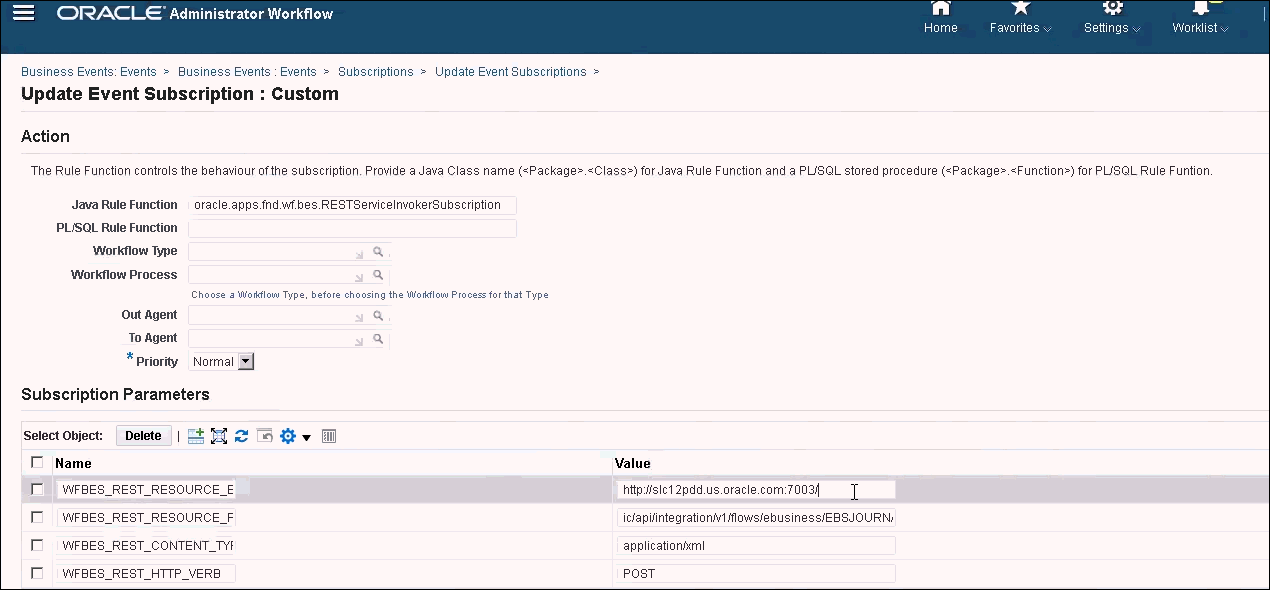Edit the application/xml value field

(x=756, y=546)
